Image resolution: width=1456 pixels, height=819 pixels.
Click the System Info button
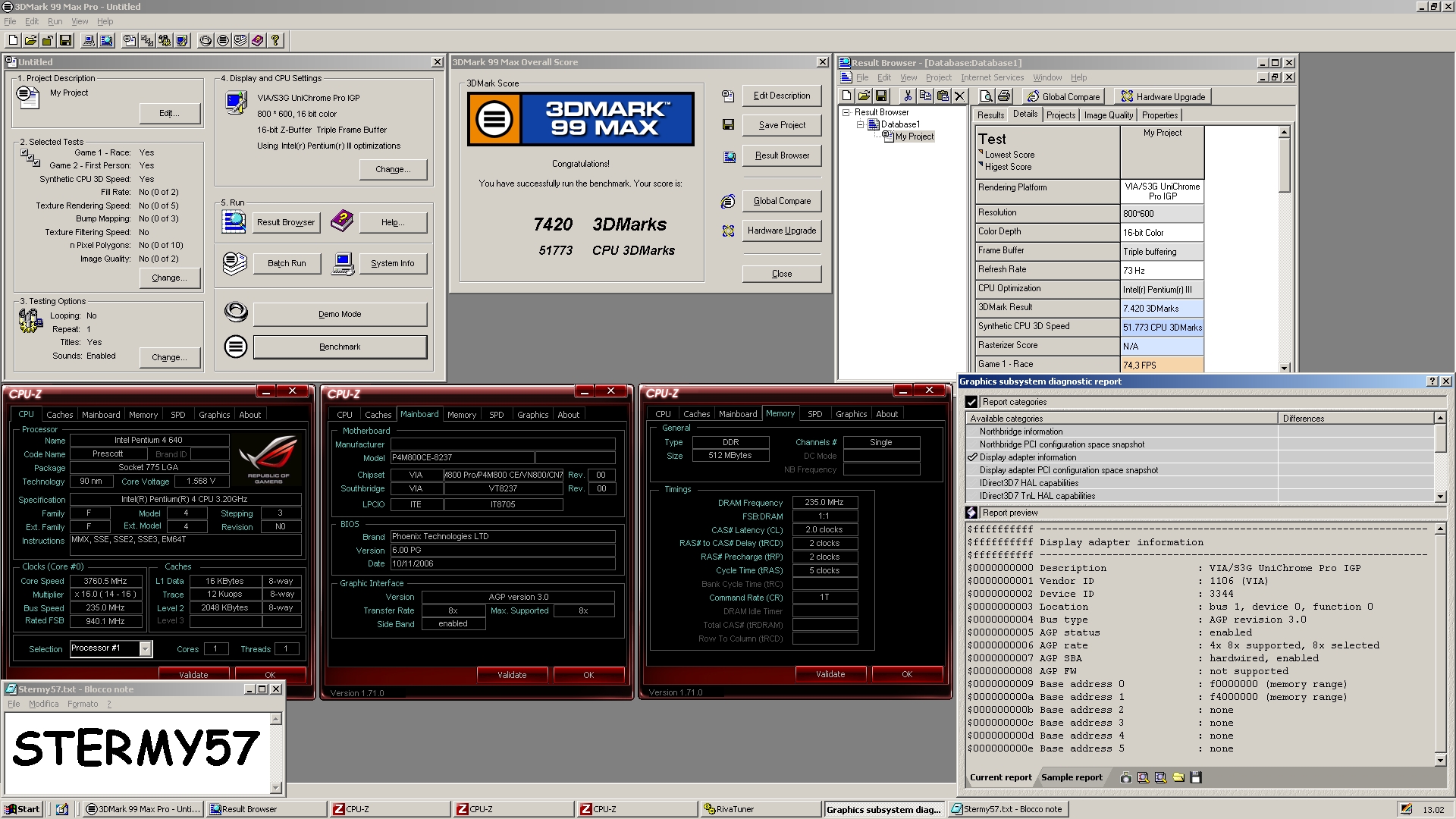click(x=392, y=263)
